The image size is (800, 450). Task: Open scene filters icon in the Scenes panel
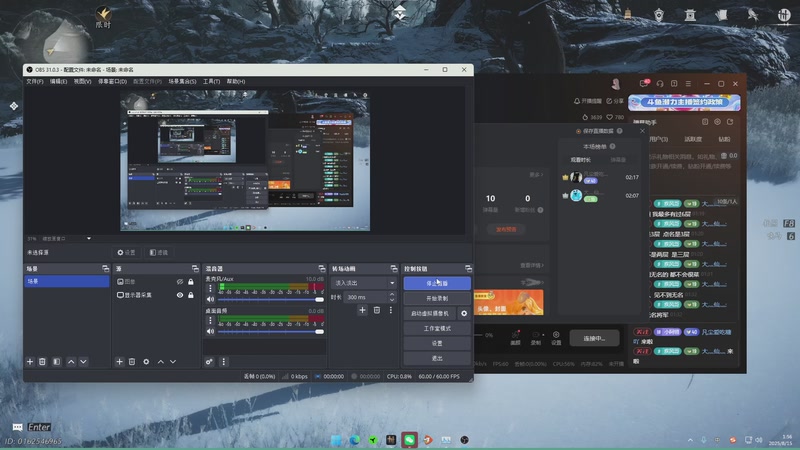click(x=57, y=361)
